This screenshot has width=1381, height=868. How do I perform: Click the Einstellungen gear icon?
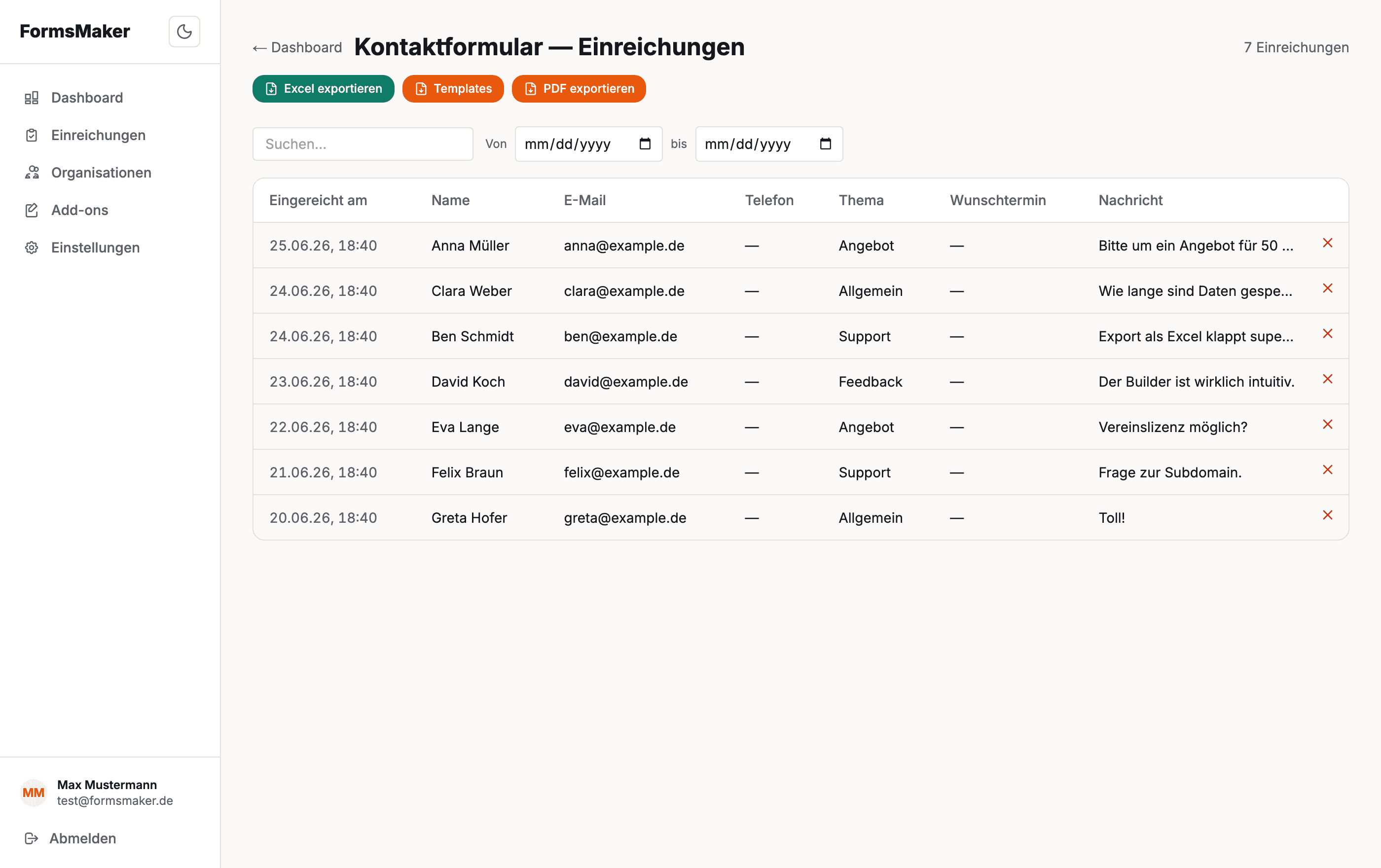32,247
